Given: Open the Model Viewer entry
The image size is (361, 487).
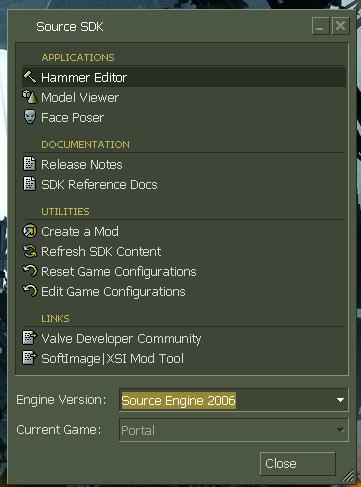Looking at the screenshot, I should pyautogui.click(x=184, y=97).
